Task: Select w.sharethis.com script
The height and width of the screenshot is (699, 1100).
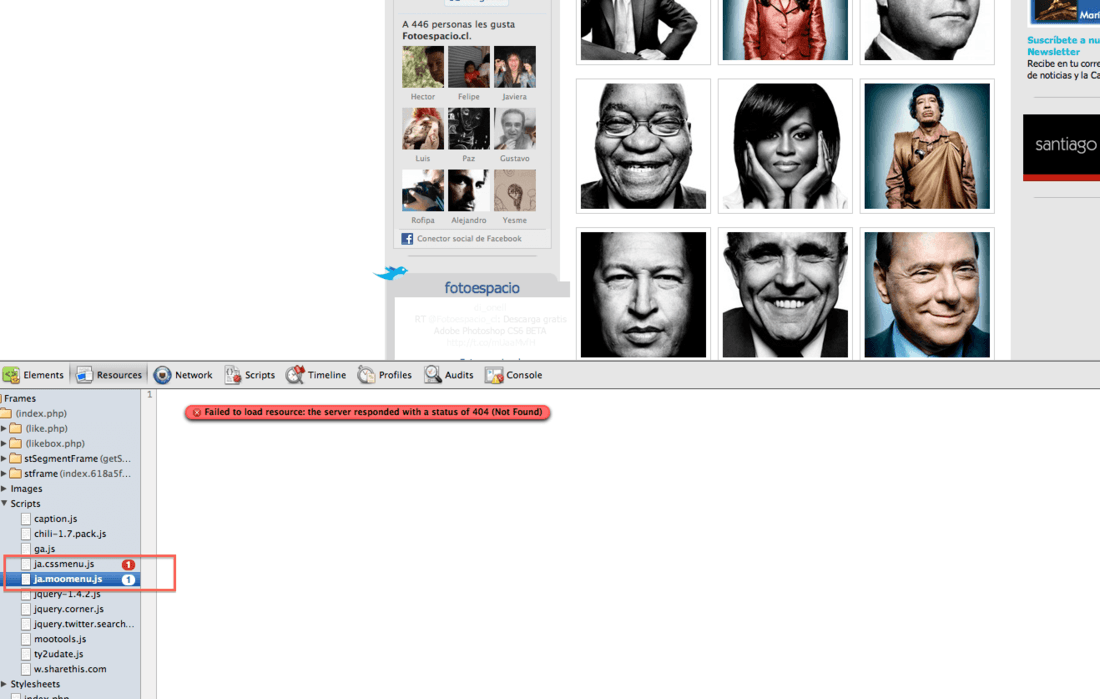Action: (70, 669)
